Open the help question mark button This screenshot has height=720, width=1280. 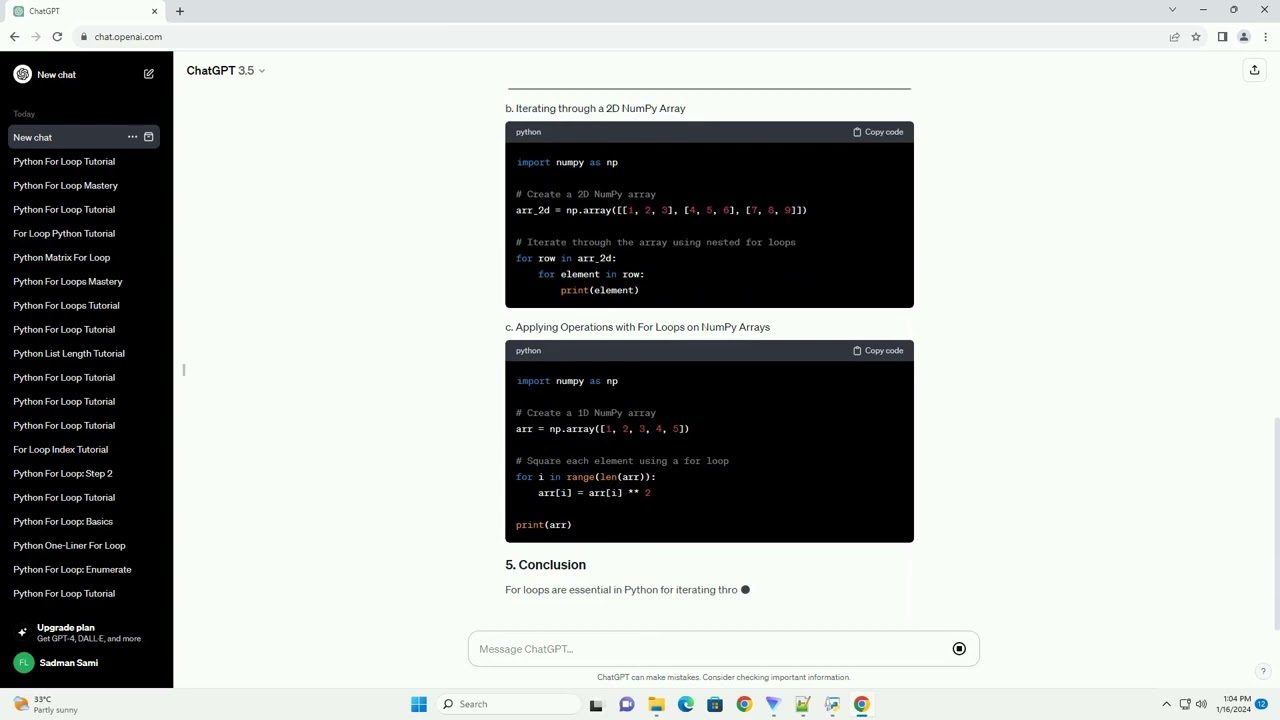tap(1263, 671)
